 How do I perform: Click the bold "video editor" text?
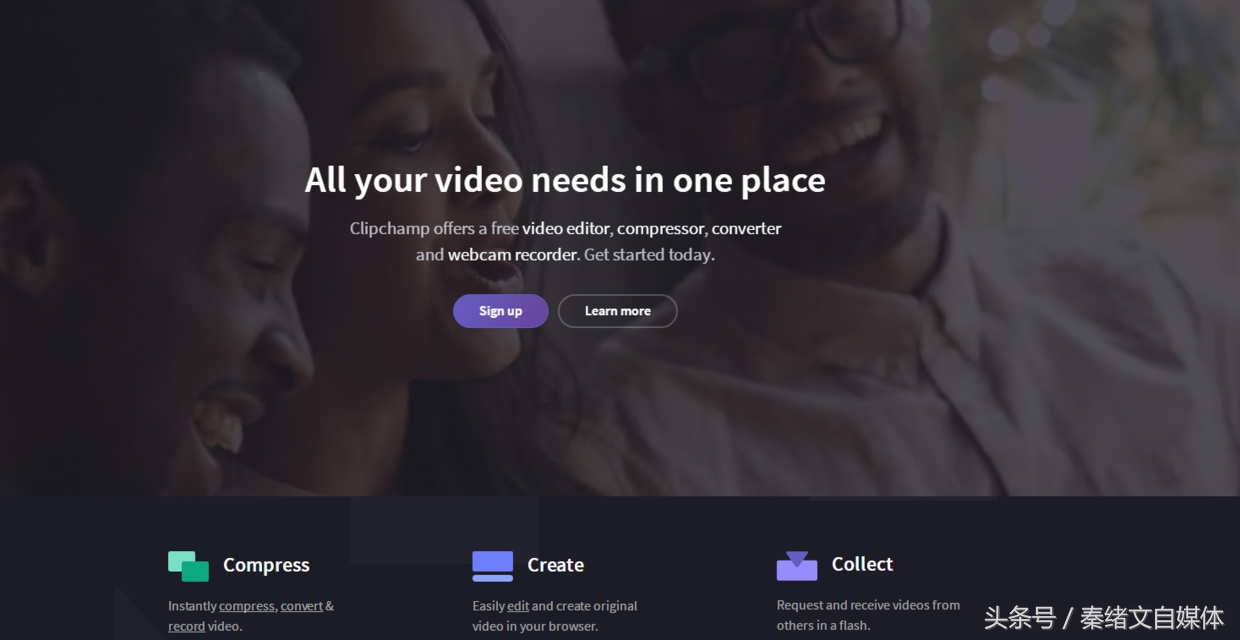point(565,229)
